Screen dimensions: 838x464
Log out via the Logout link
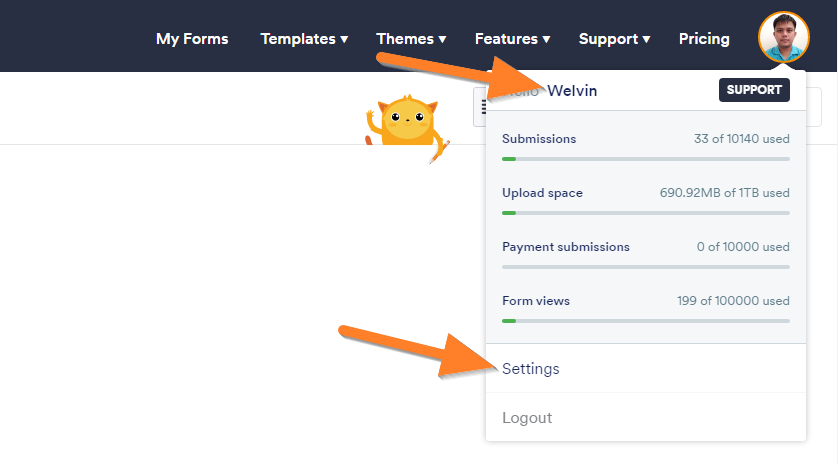pyautogui.click(x=527, y=418)
